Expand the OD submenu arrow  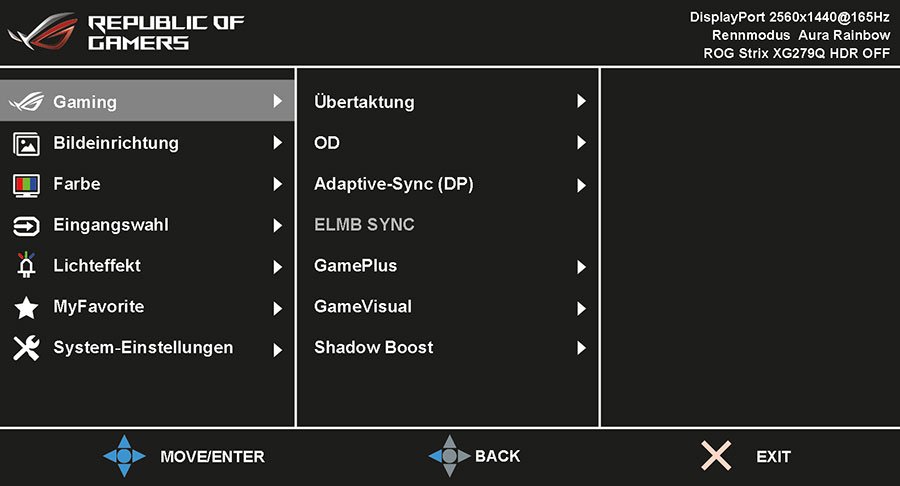coord(581,143)
